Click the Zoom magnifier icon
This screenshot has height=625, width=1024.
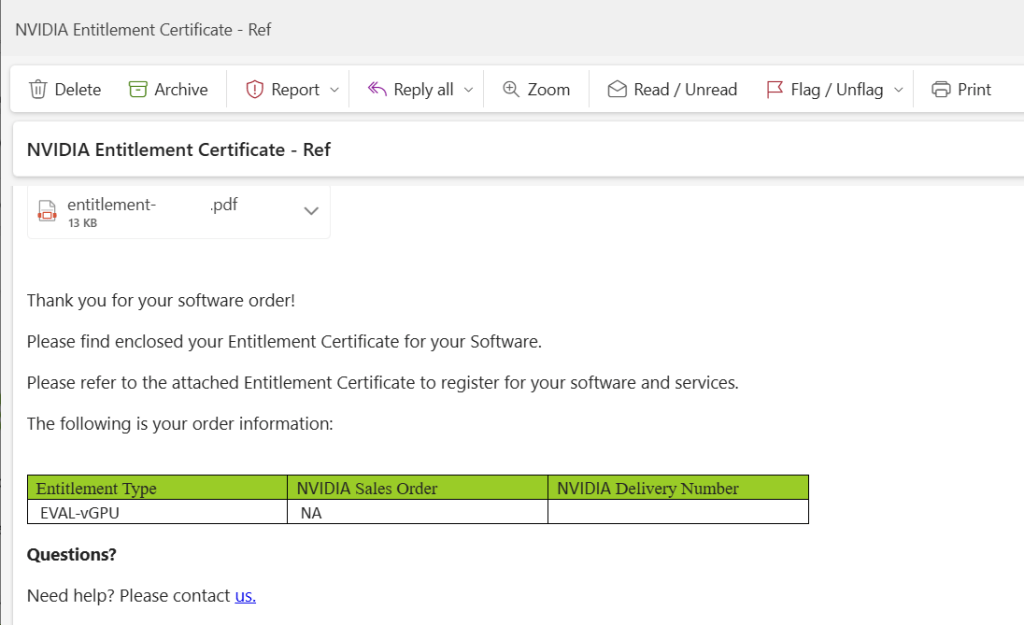511,89
